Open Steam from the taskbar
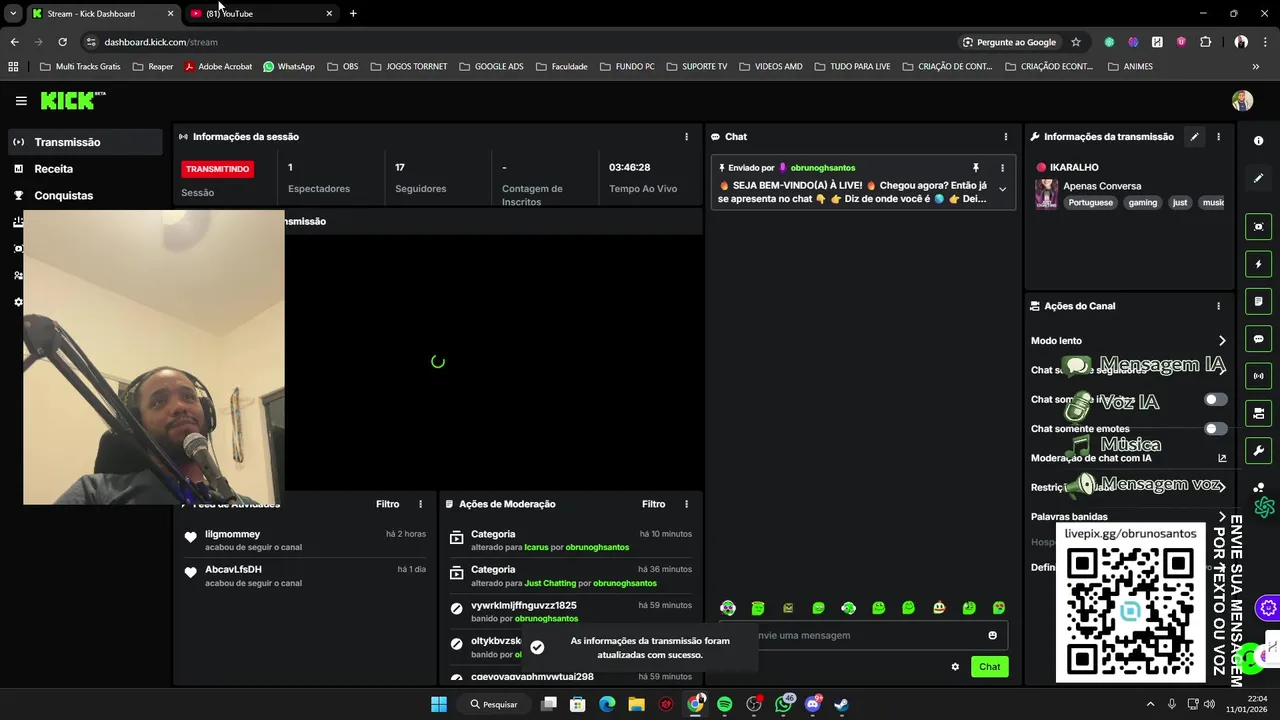Image resolution: width=1280 pixels, height=720 pixels. [842, 704]
